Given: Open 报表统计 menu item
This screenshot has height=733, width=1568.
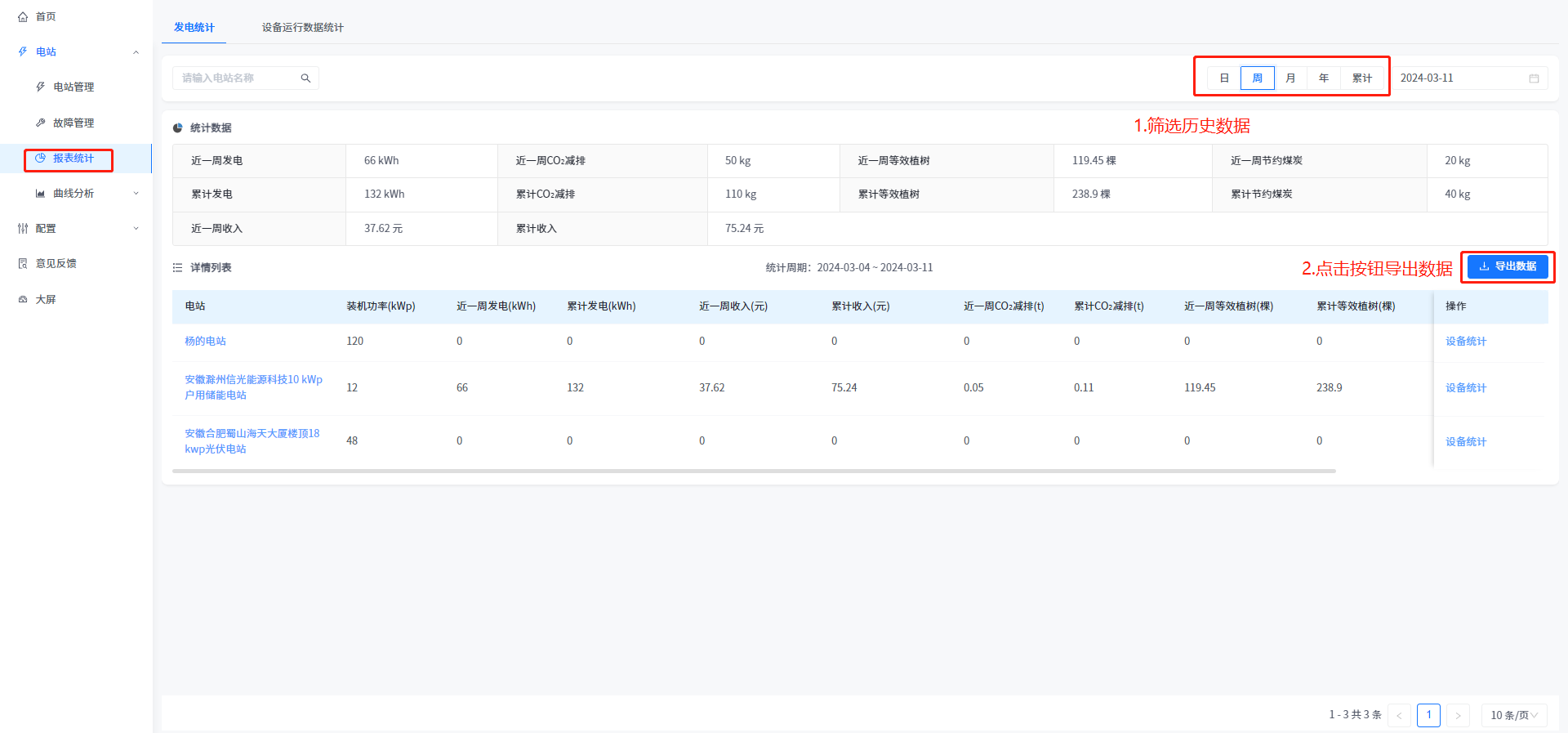Looking at the screenshot, I should [73, 159].
